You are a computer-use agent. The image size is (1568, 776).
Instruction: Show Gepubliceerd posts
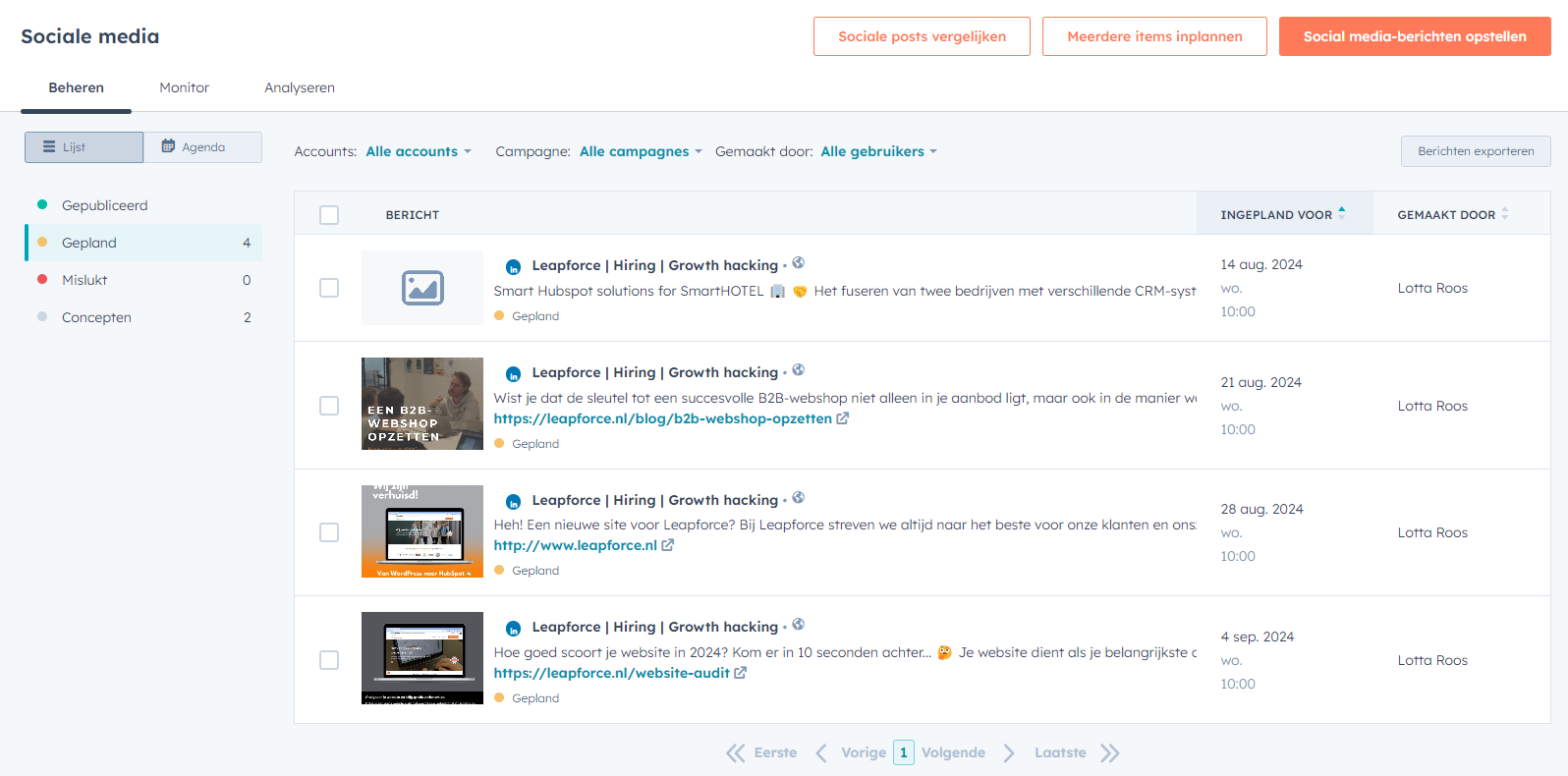coord(143,205)
